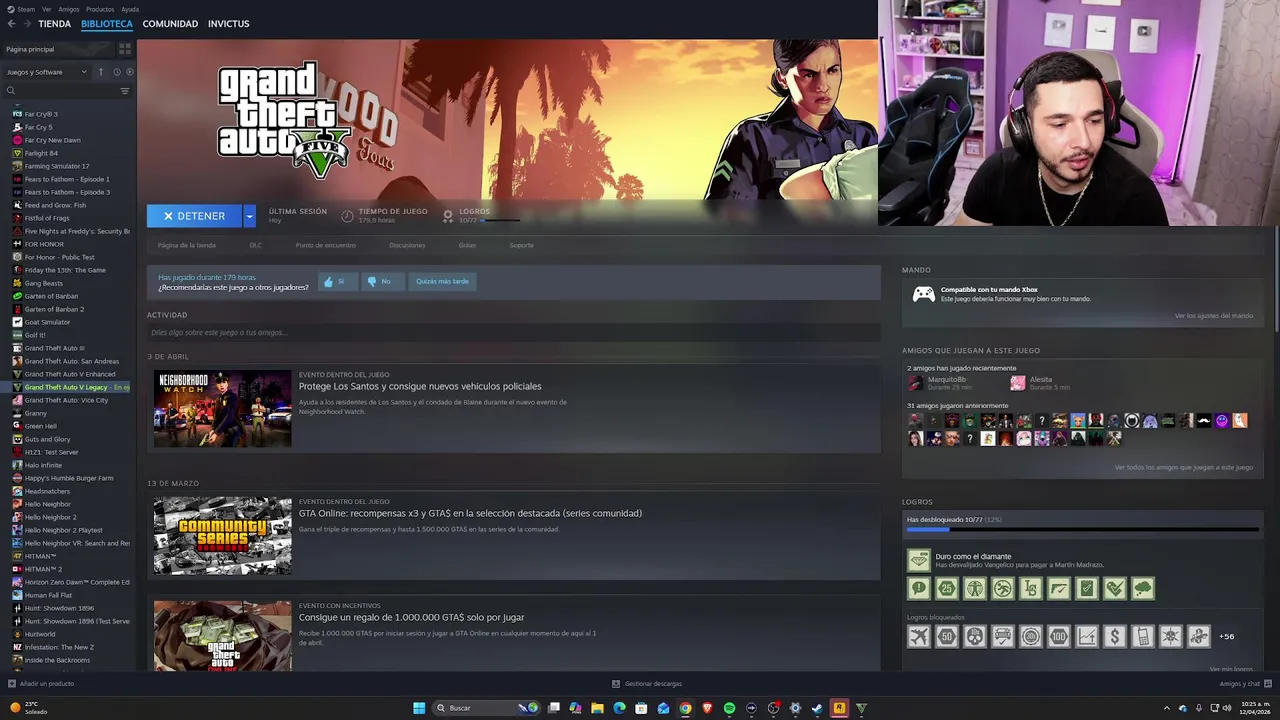Screen dimensions: 1280x720
Task: Open the Amigos menu
Action: tap(69, 9)
